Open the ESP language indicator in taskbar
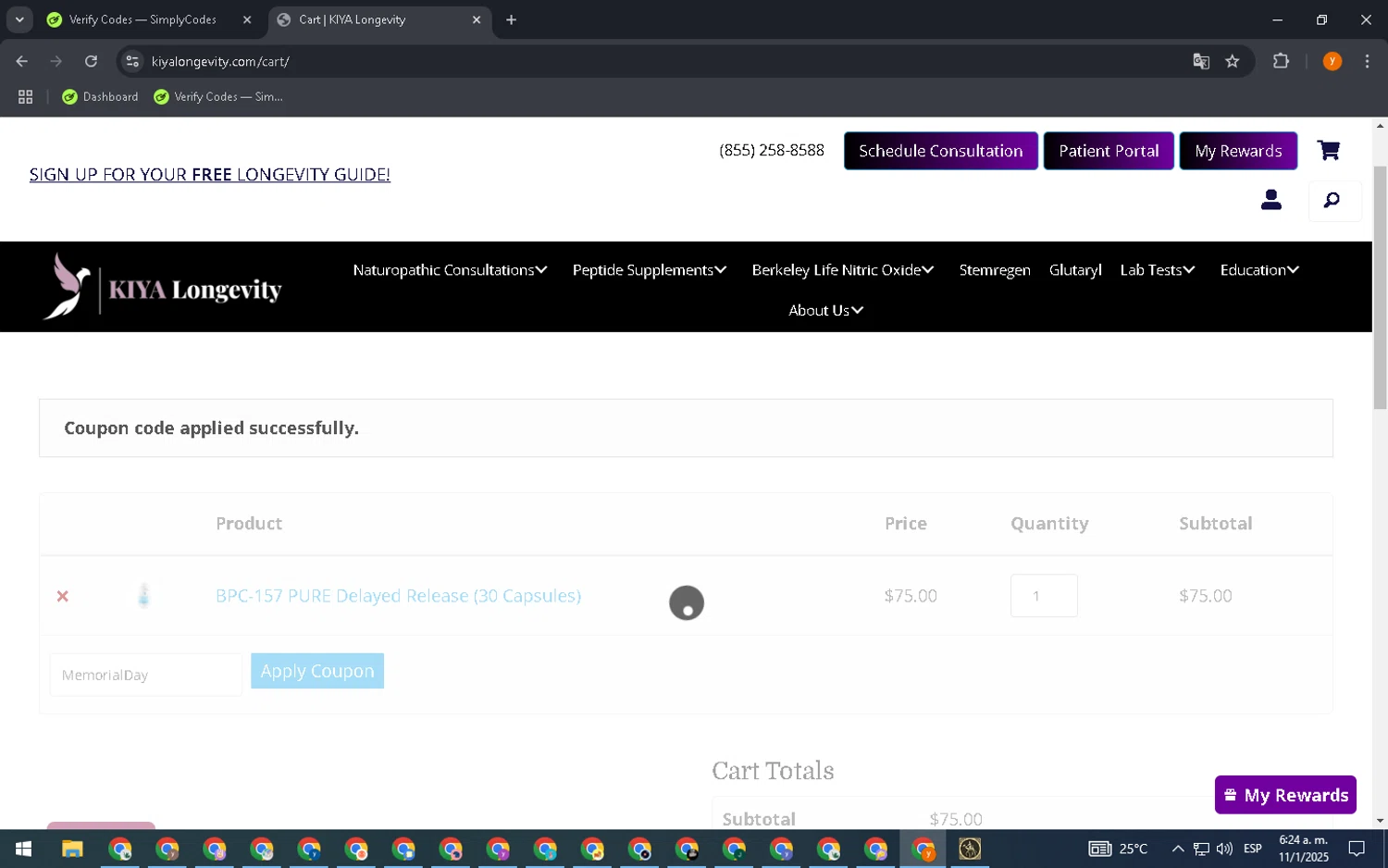 (x=1253, y=849)
